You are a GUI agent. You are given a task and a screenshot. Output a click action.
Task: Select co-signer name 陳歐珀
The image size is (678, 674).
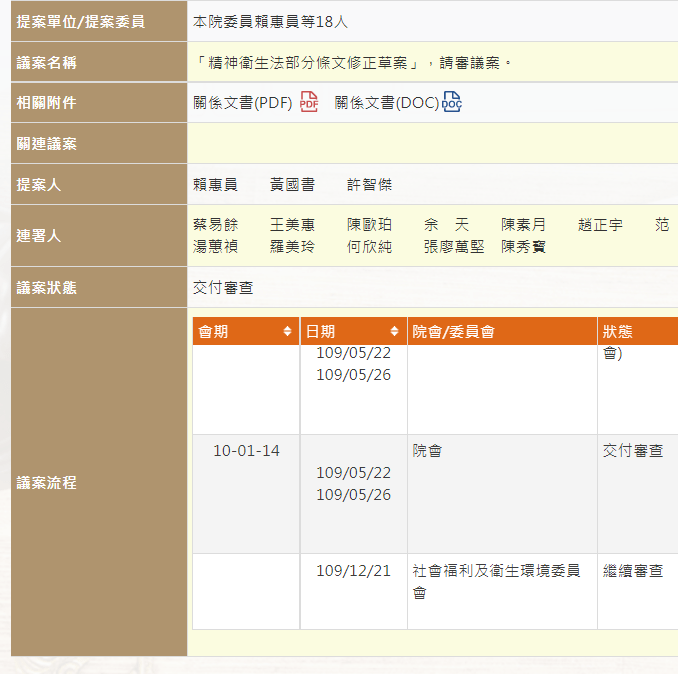369,224
